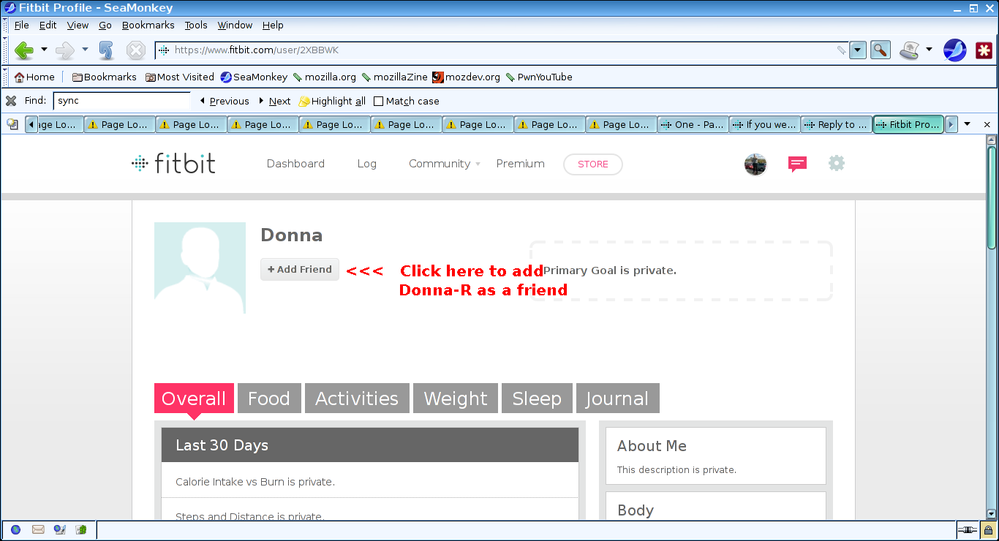999x541 pixels.
Task: Reload the current page
Action: click(x=106, y=50)
